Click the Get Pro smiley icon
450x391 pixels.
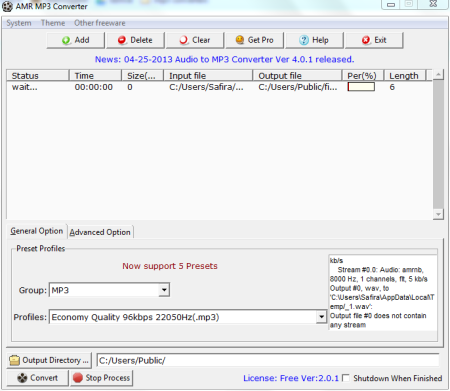pos(240,40)
